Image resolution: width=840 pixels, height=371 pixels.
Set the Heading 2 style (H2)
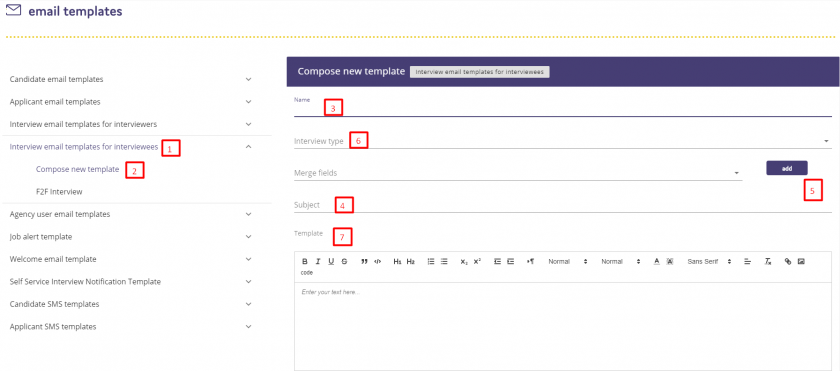pos(410,261)
